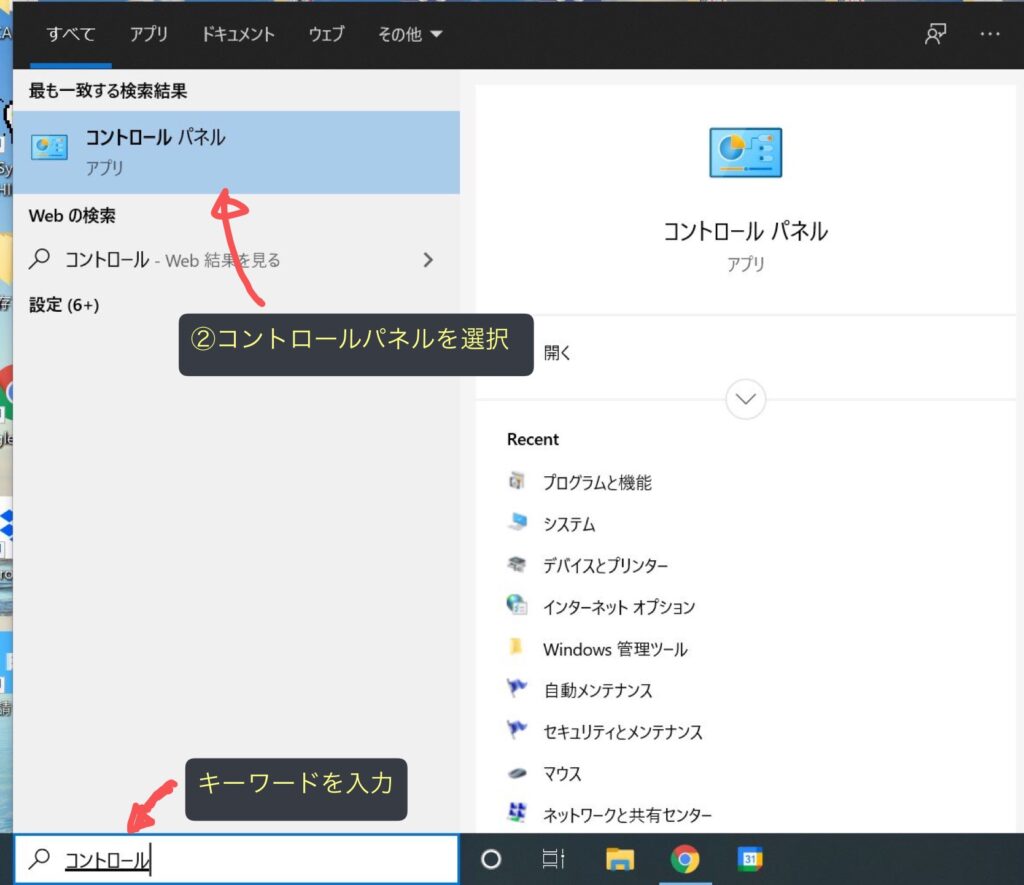Click 開く to open Control Panel
Image resolution: width=1024 pixels, height=885 pixels.
(x=557, y=353)
